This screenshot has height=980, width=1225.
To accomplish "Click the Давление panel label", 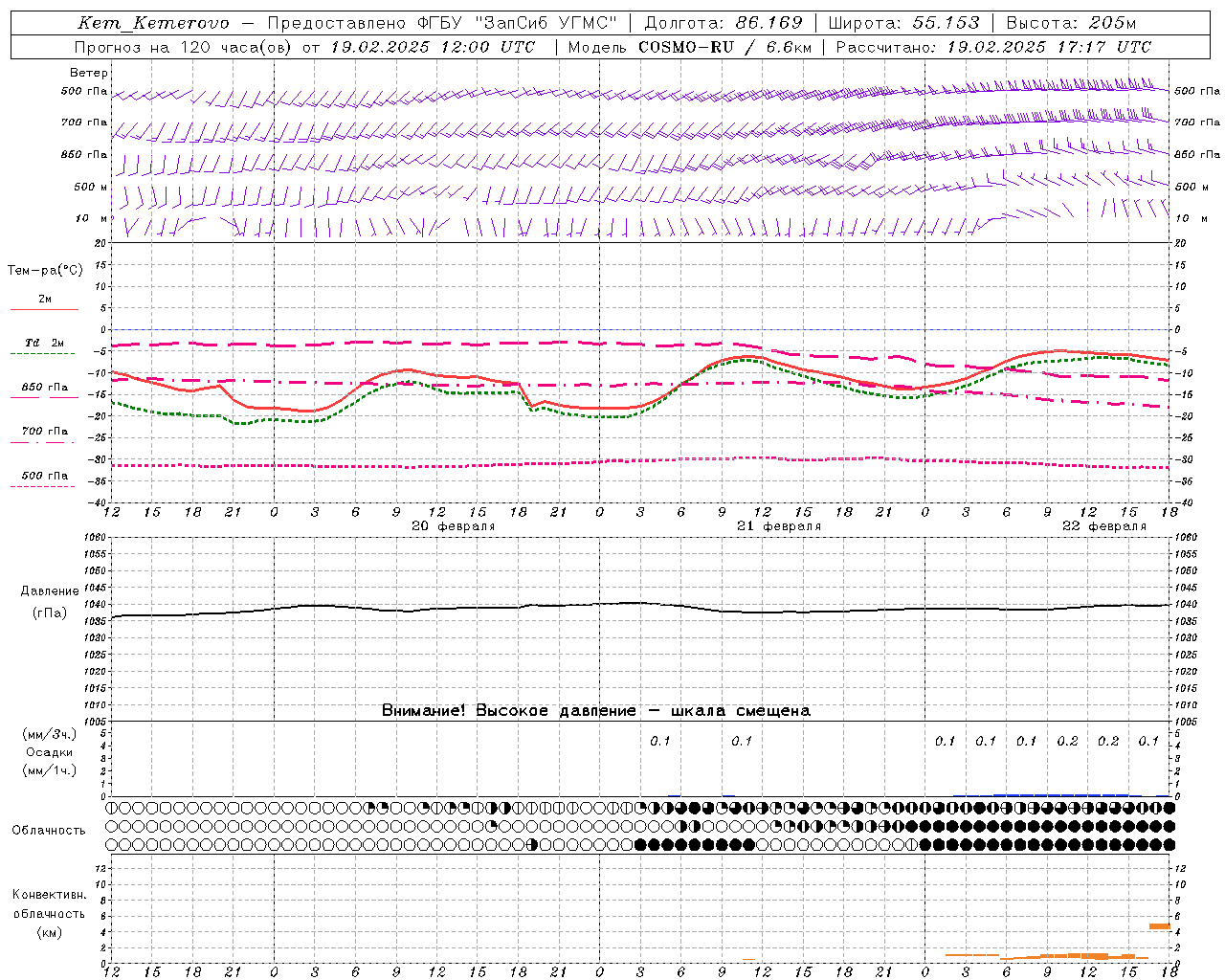I will click(x=50, y=591).
